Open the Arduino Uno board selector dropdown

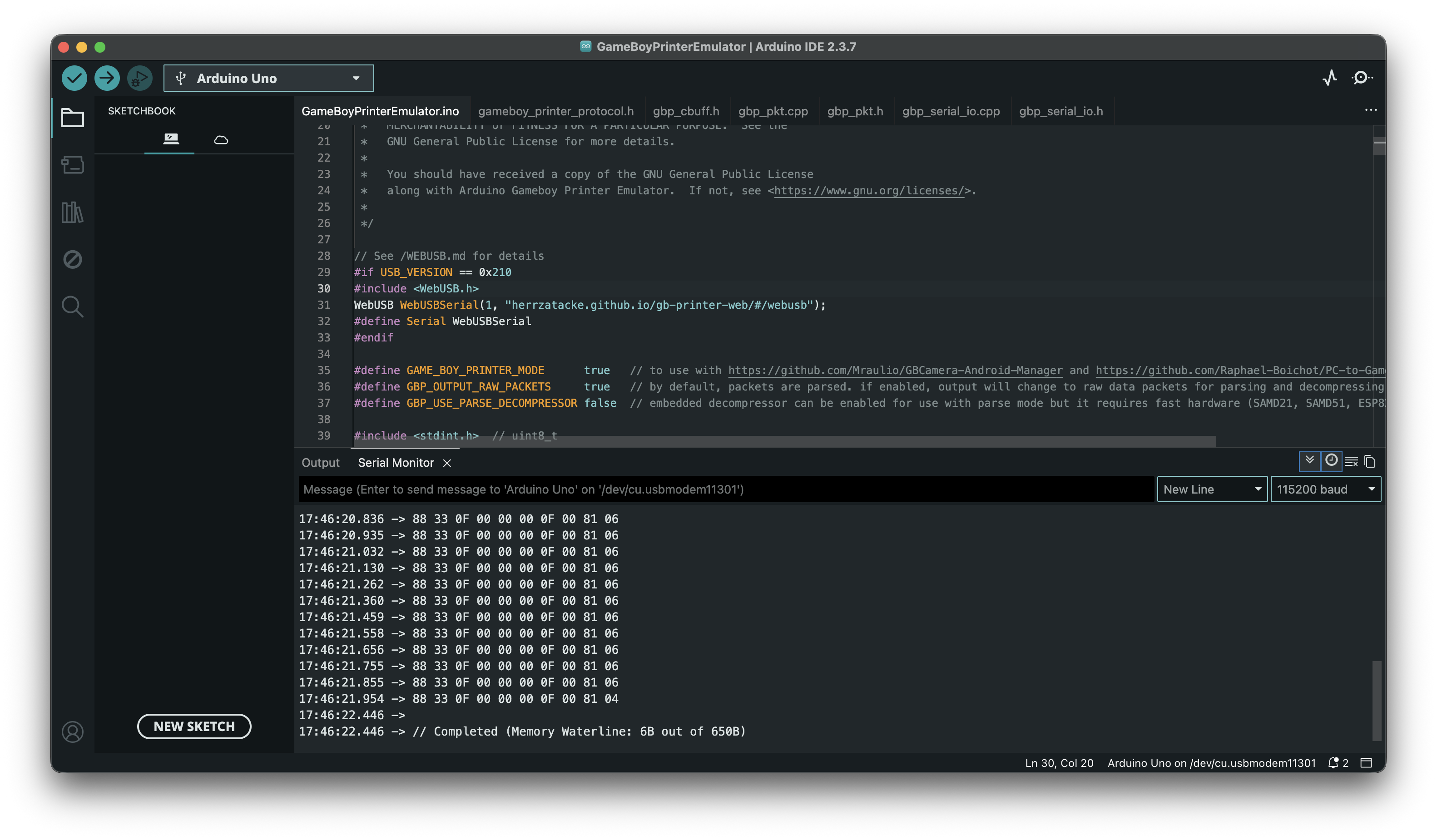(268, 78)
